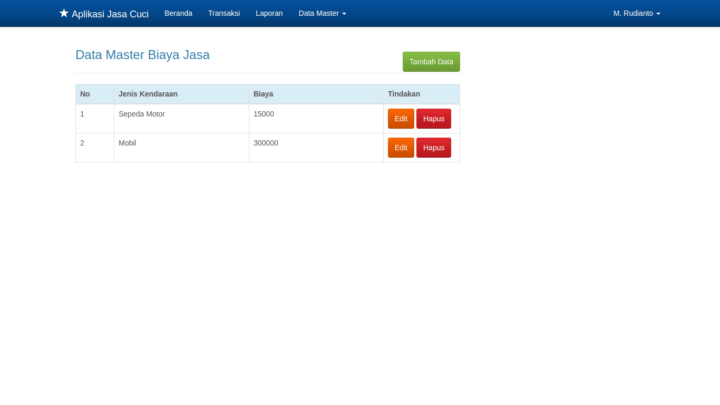The height and width of the screenshot is (405, 720).
Task: Select the Mobil table cell
Action: pos(127,143)
